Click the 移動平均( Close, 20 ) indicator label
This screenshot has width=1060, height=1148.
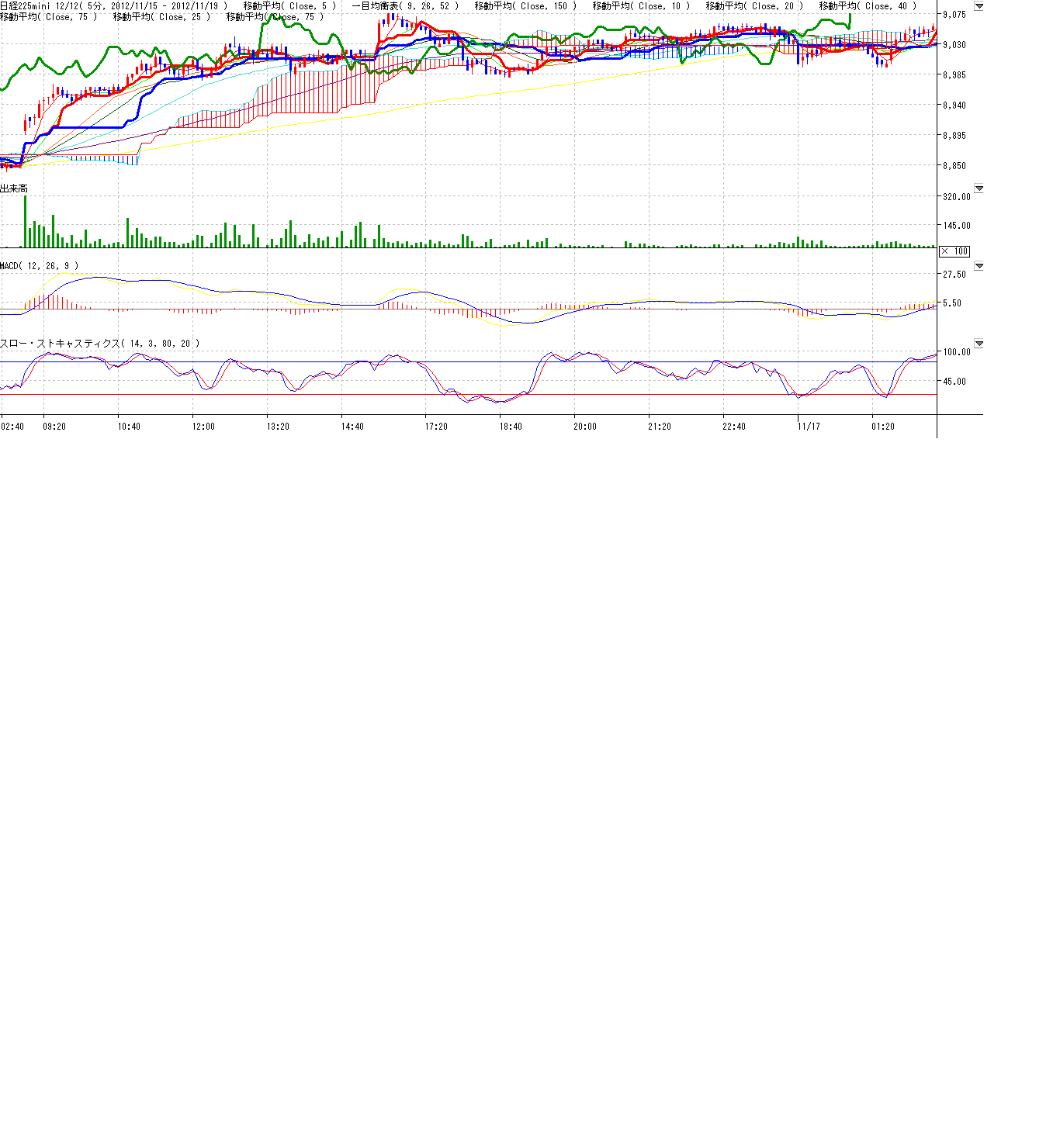(754, 6)
